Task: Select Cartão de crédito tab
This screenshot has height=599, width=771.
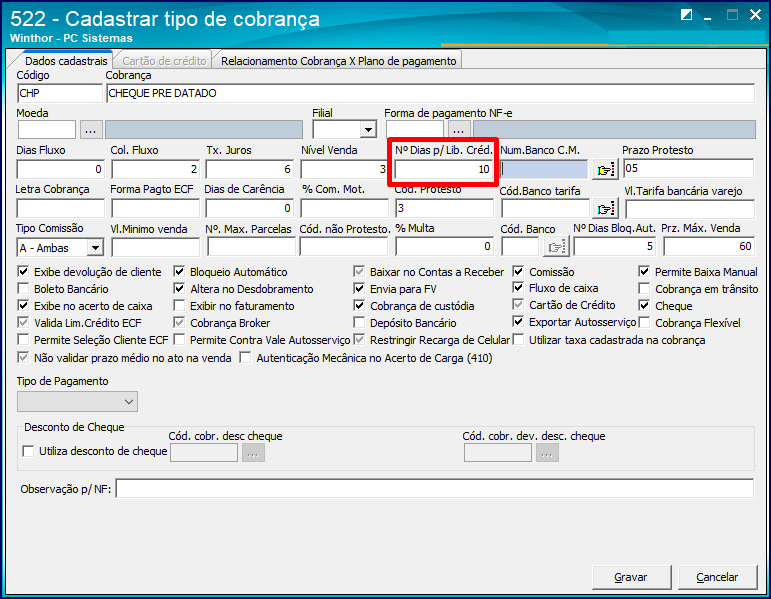Action: pos(164,61)
